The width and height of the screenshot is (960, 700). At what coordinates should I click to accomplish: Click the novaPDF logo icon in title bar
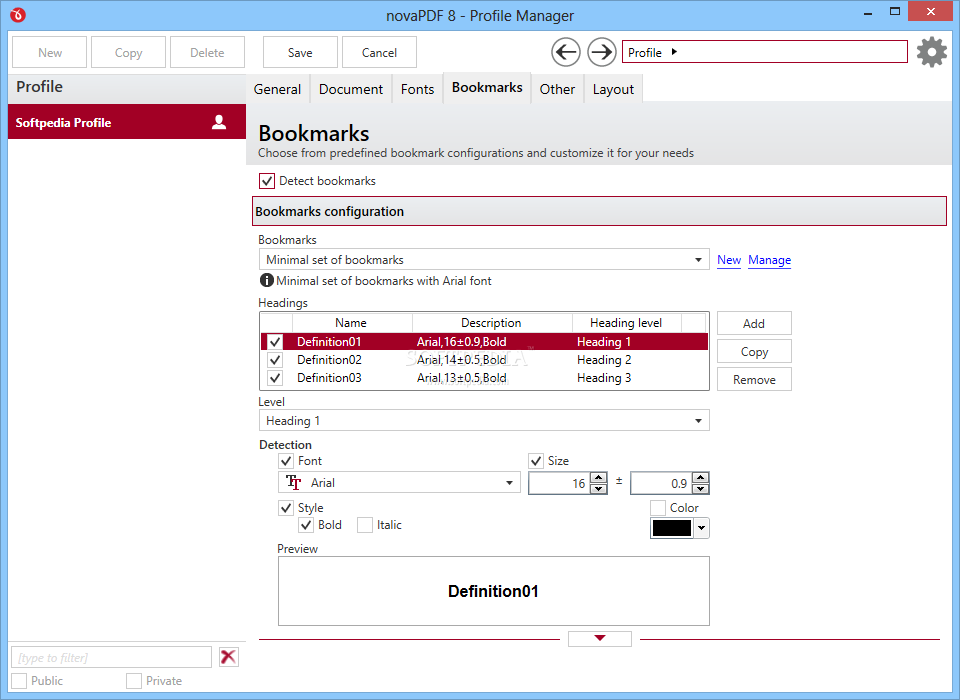click(18, 15)
